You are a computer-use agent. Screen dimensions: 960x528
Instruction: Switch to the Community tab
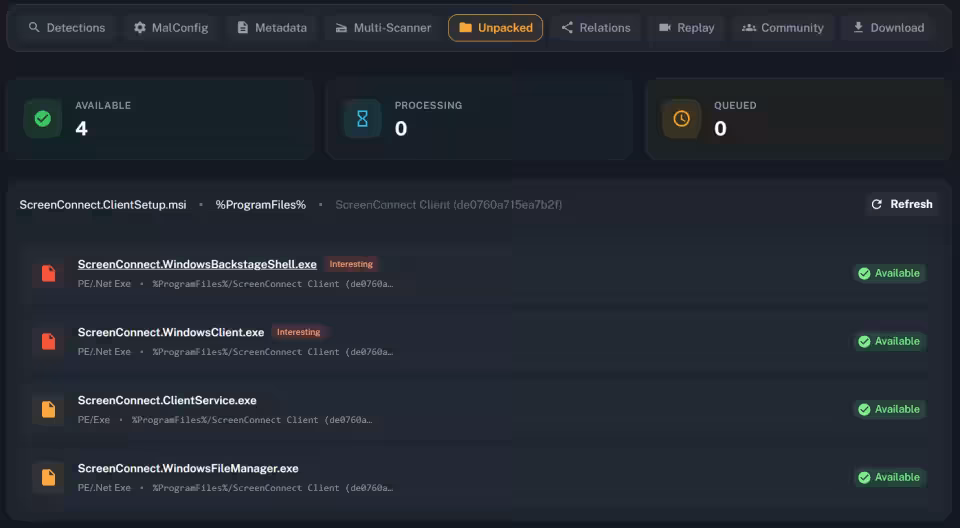782,28
